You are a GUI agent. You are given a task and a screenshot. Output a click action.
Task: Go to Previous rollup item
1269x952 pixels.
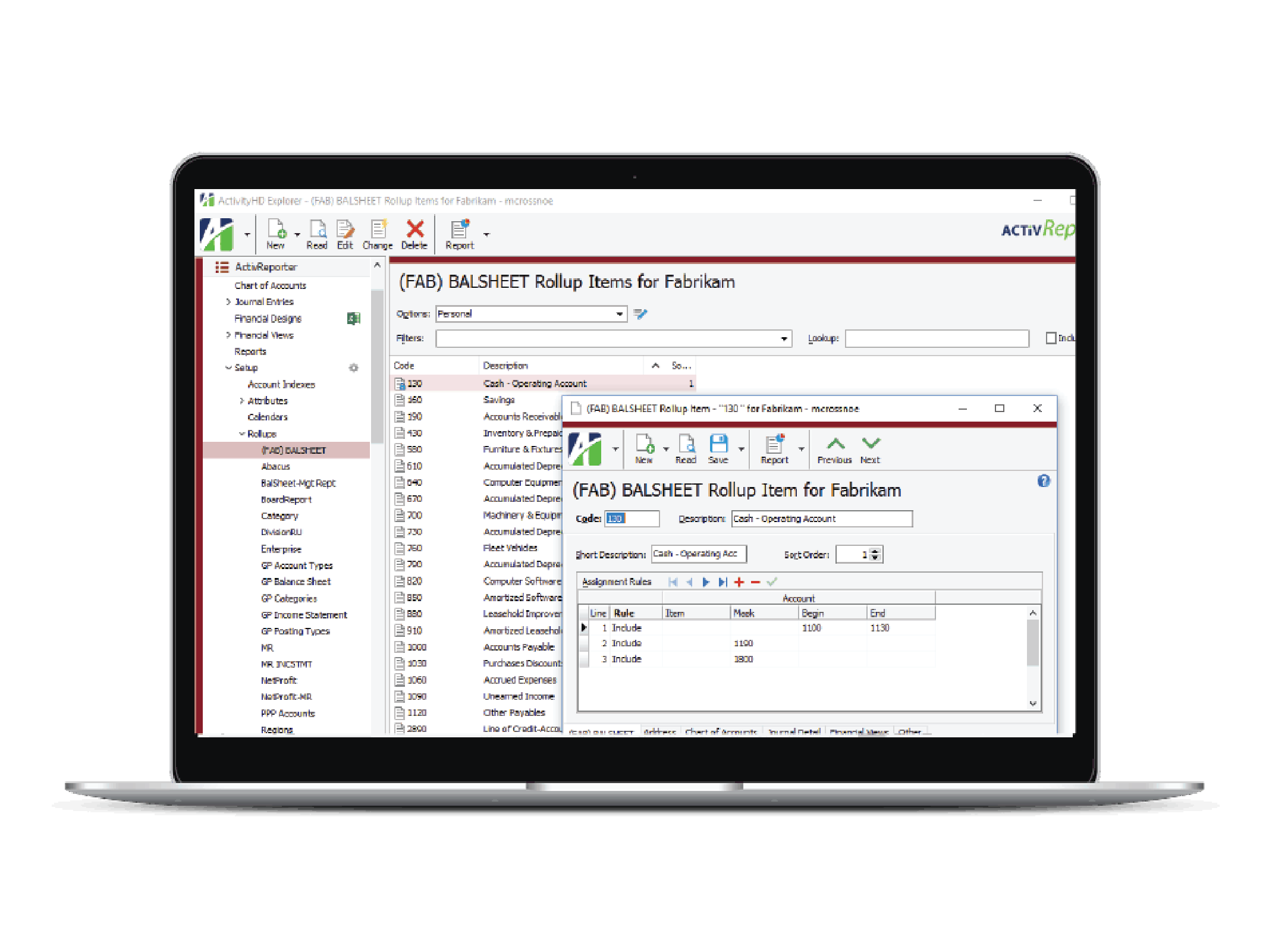(835, 450)
